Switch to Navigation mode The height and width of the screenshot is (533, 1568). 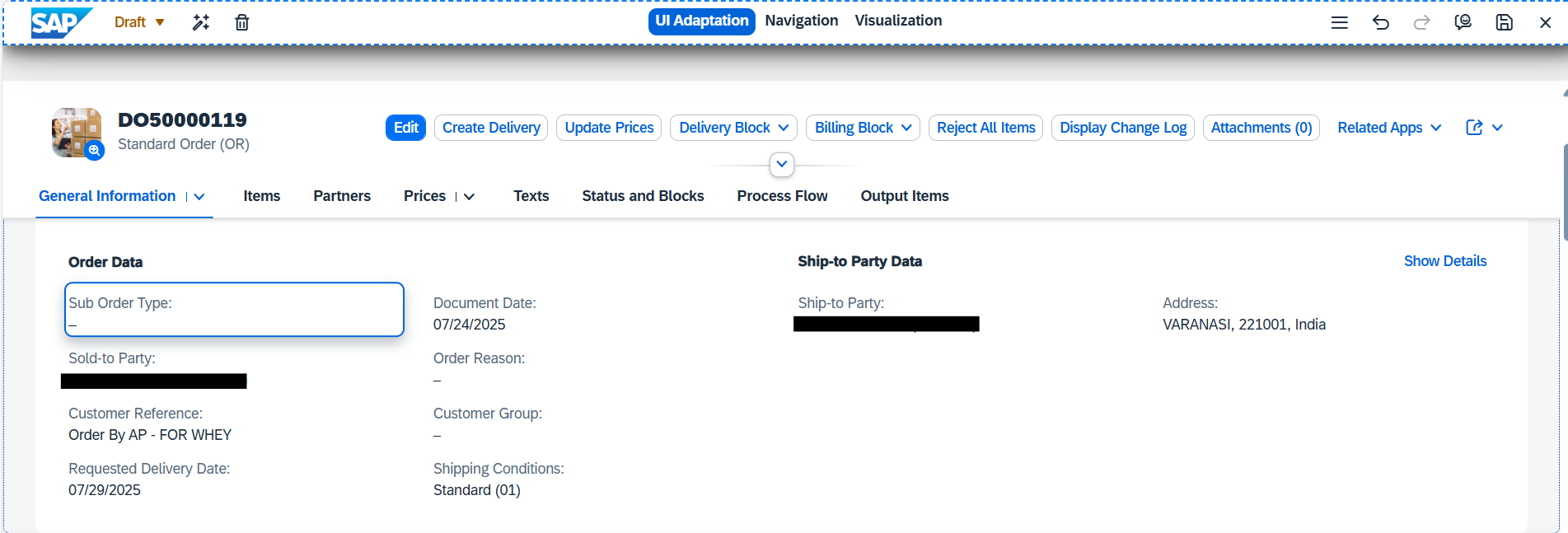click(802, 21)
